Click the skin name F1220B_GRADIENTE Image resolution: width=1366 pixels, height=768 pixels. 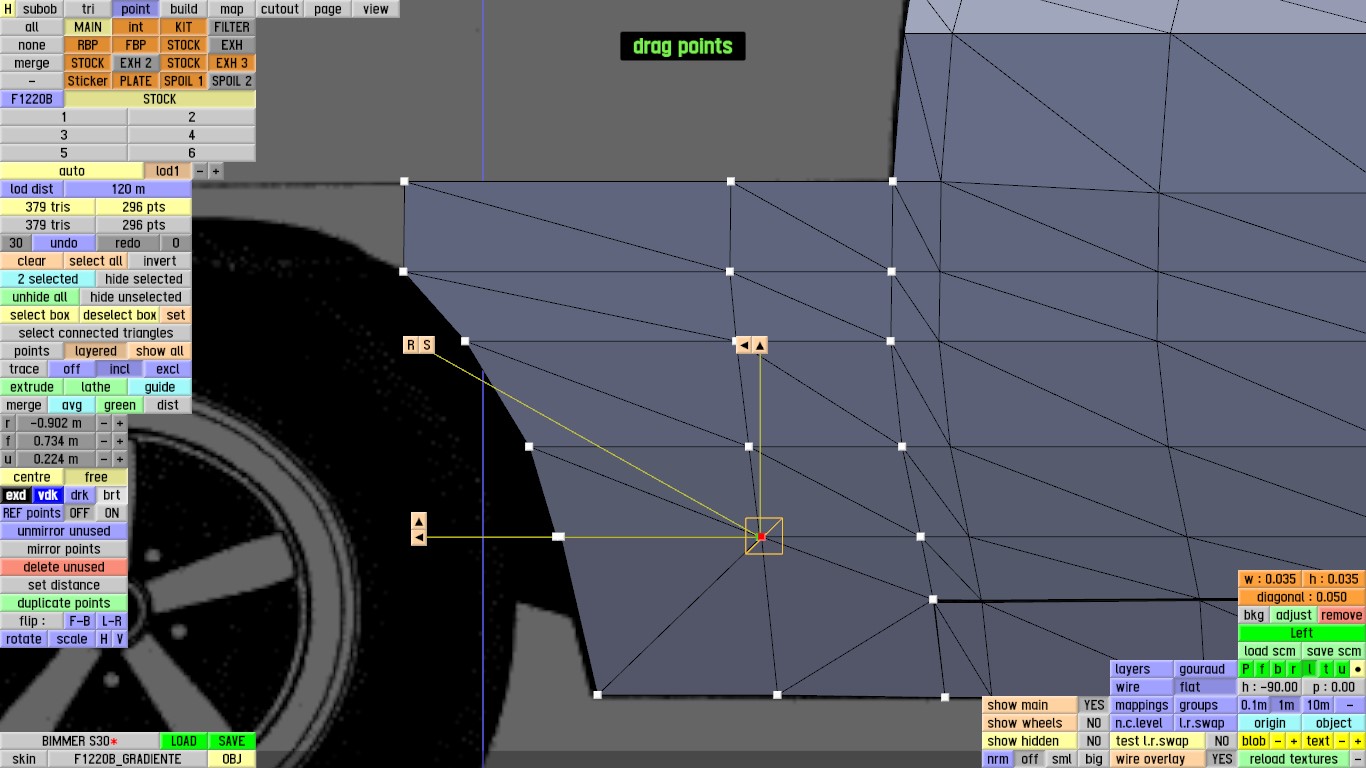[128, 759]
